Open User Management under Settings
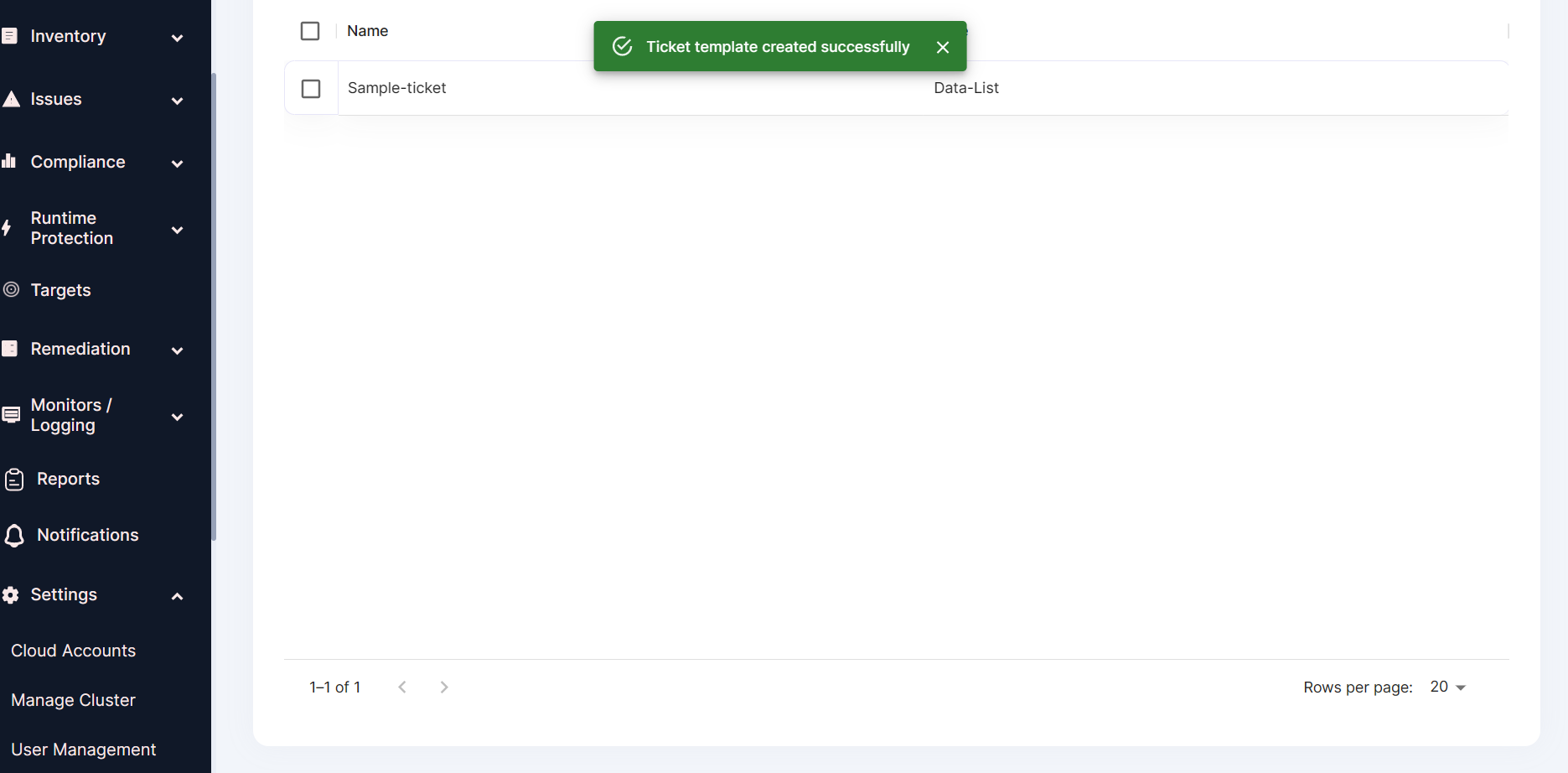Viewport: 1568px width, 773px height. click(83, 750)
